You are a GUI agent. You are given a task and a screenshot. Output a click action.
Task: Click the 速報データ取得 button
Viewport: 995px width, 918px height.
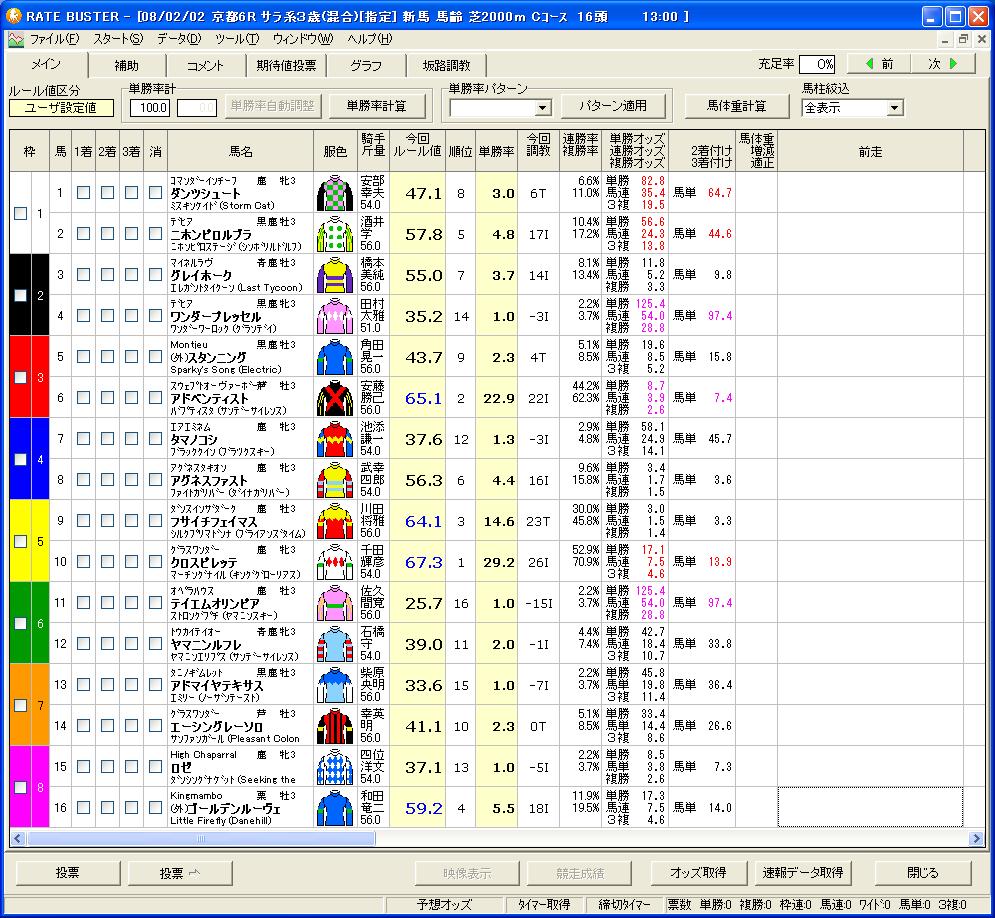click(803, 873)
